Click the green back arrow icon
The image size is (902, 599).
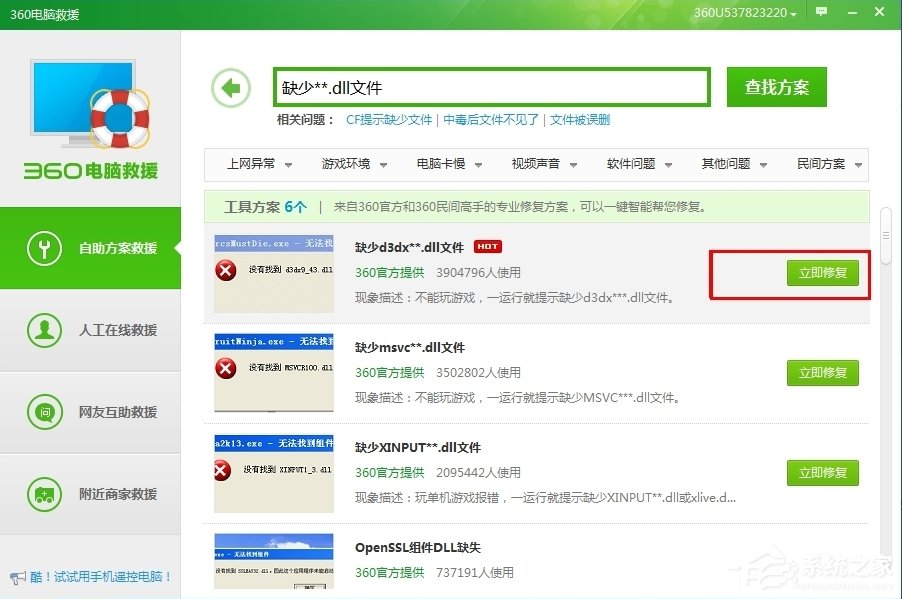231,87
